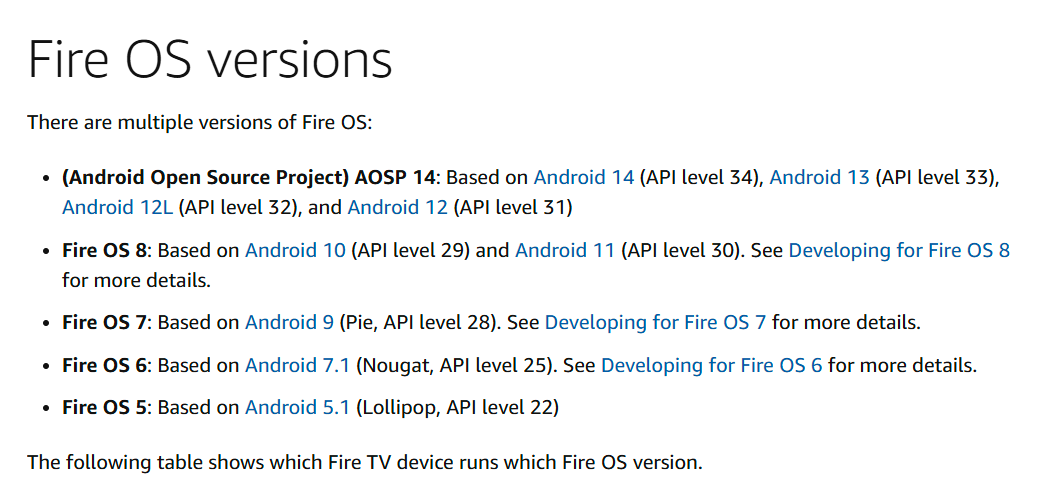
Task: Click the bold Fire OS 7 label
Action: click(104, 323)
